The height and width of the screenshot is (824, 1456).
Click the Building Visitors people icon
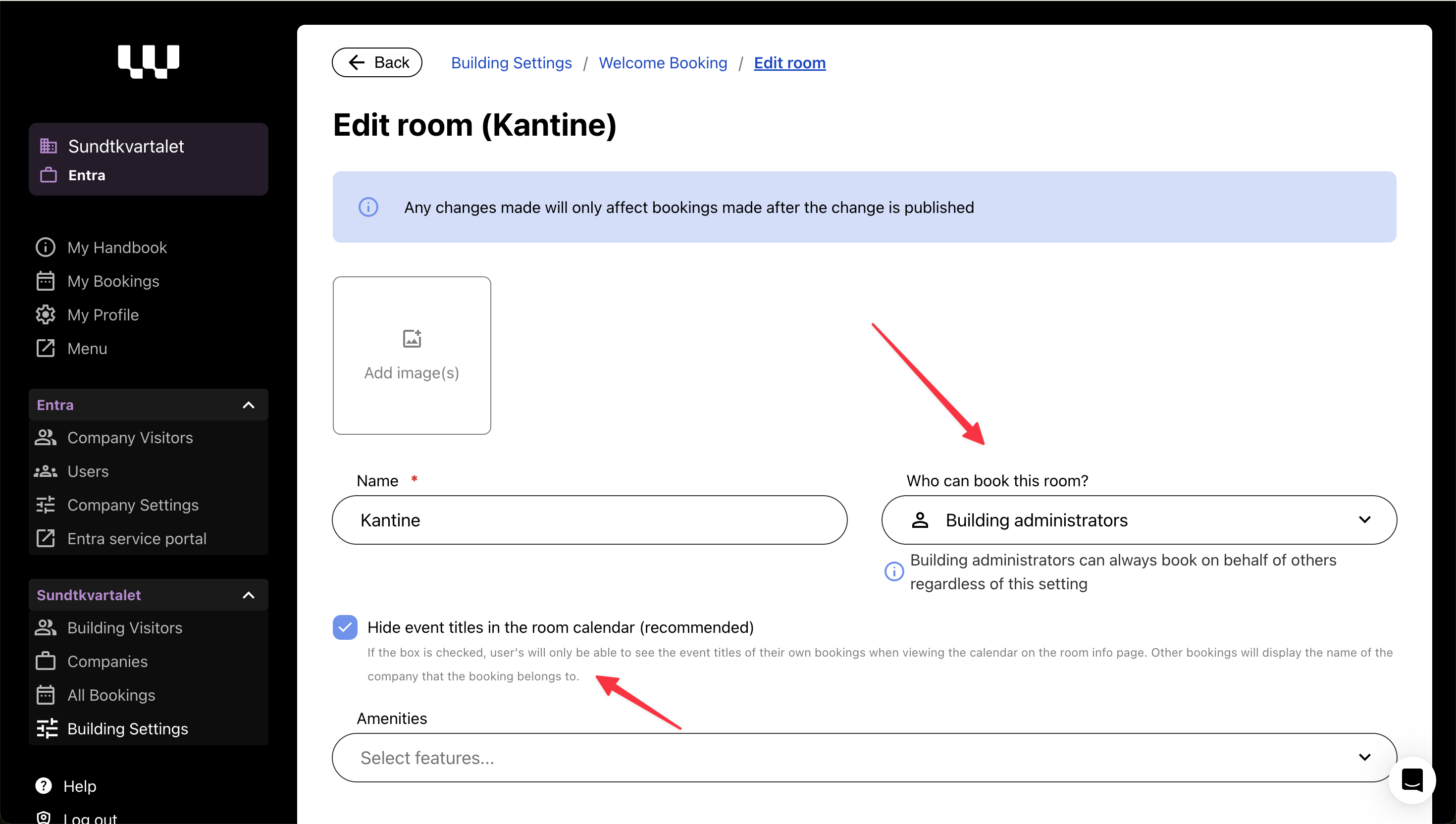[x=45, y=627]
